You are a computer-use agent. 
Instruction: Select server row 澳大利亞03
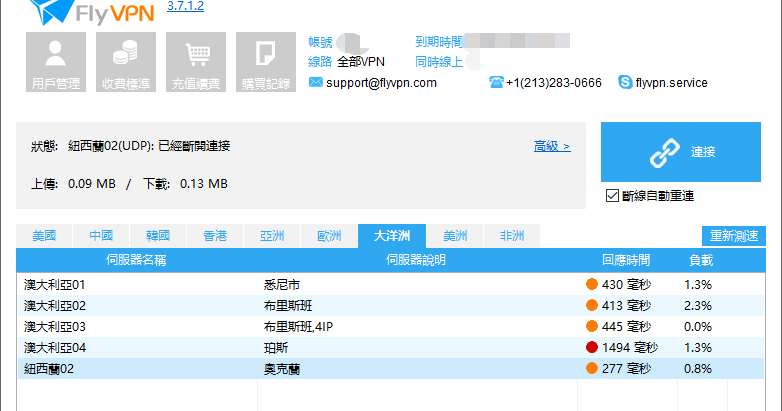[391, 326]
